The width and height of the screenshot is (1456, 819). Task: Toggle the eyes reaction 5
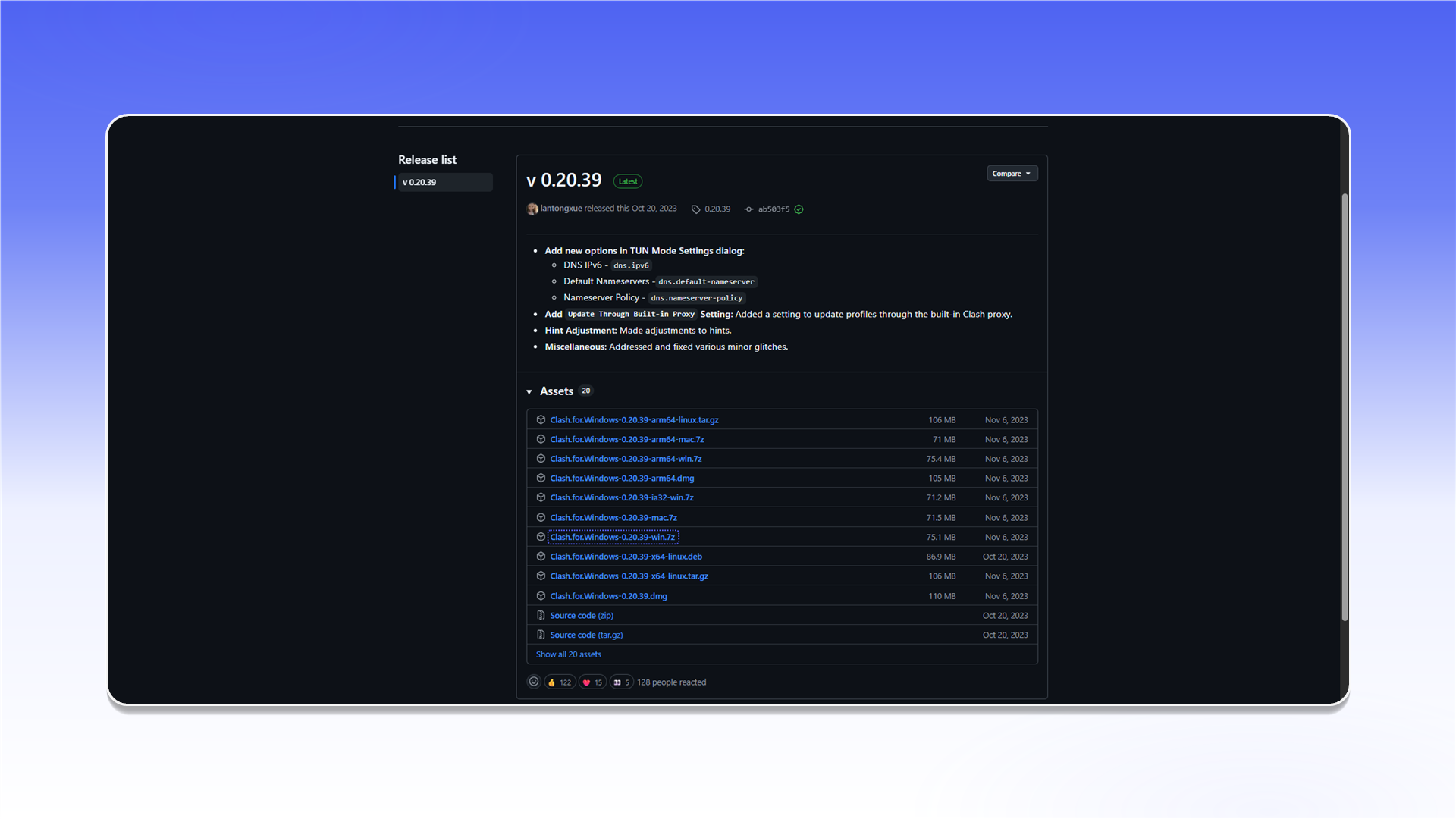pyautogui.click(x=621, y=682)
